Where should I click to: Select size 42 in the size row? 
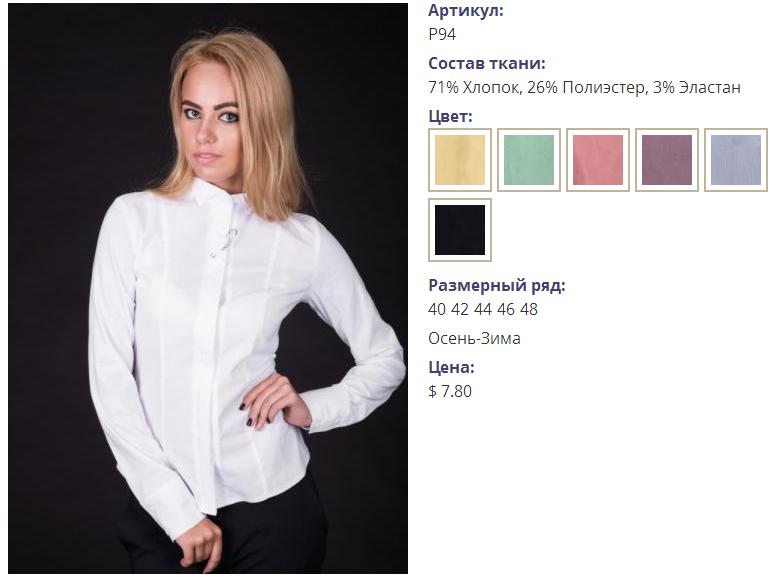[x=459, y=309]
